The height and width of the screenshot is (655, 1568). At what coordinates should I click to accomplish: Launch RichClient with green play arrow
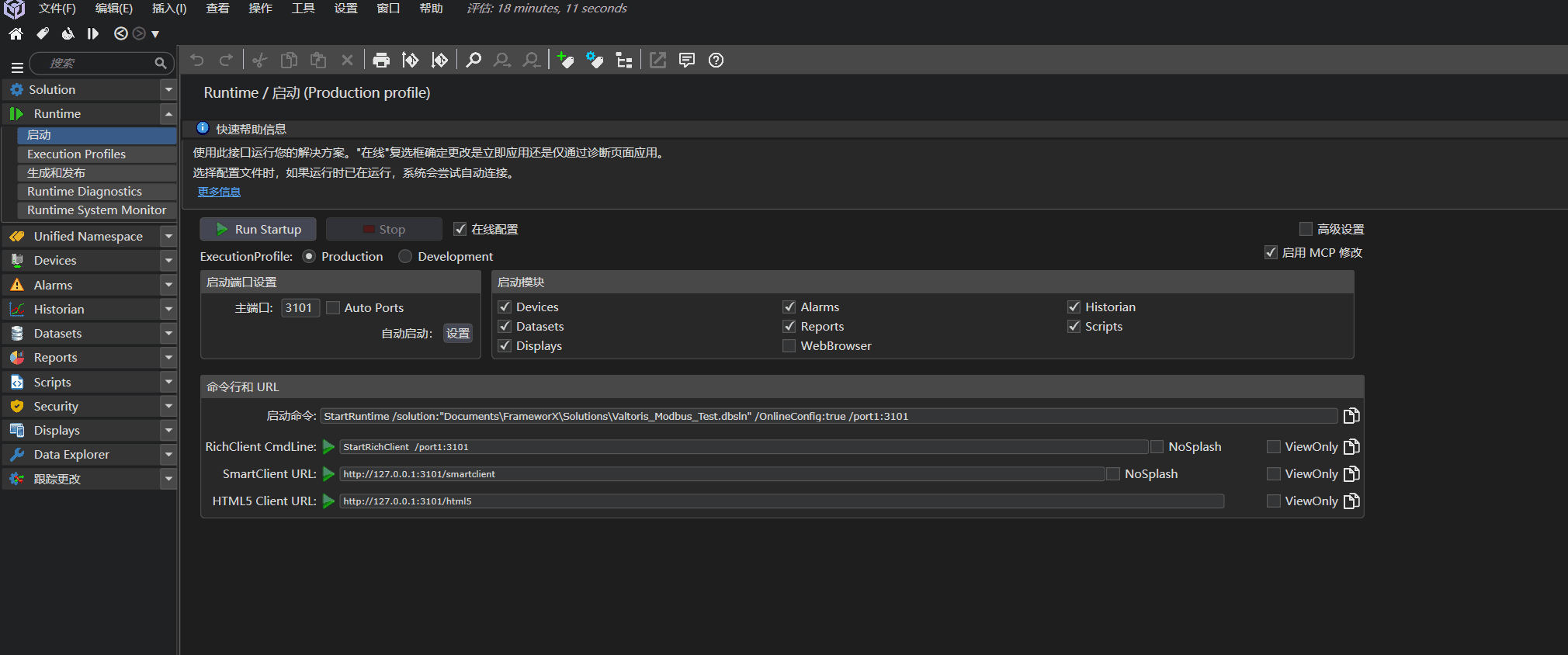tap(328, 447)
